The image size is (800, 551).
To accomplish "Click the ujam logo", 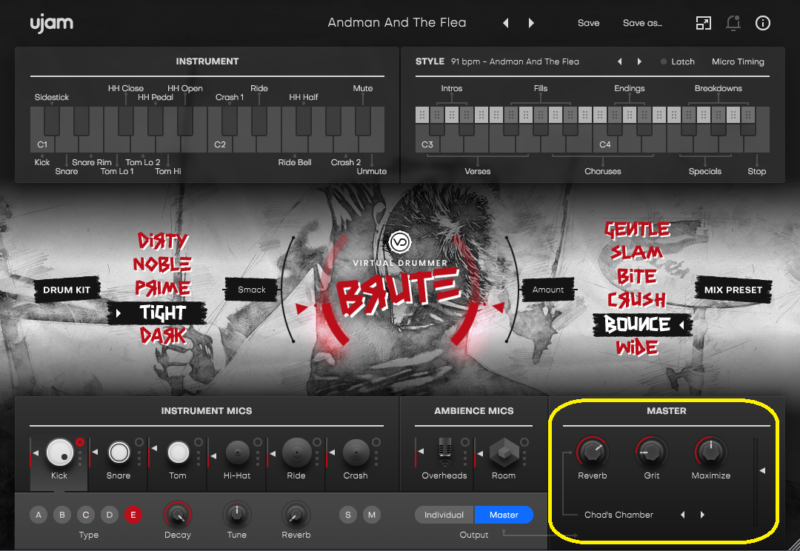I will [52, 23].
